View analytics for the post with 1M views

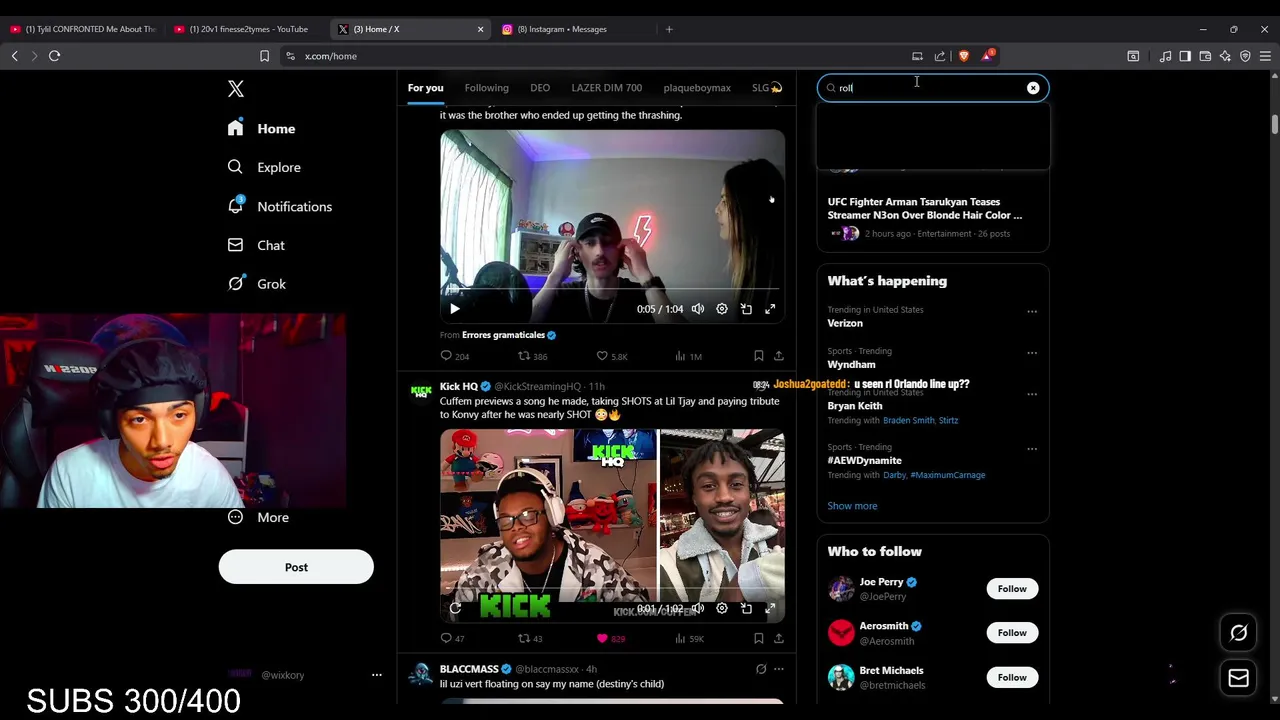(688, 356)
